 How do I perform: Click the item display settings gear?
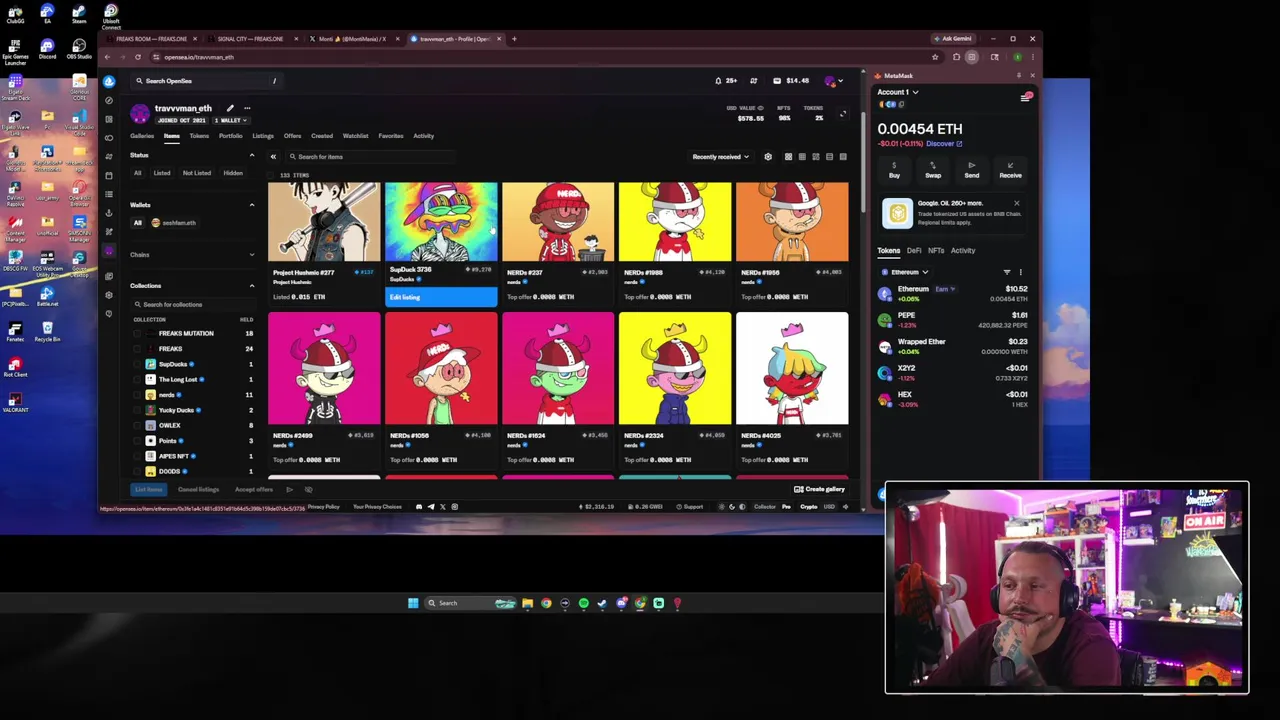pyautogui.click(x=768, y=157)
